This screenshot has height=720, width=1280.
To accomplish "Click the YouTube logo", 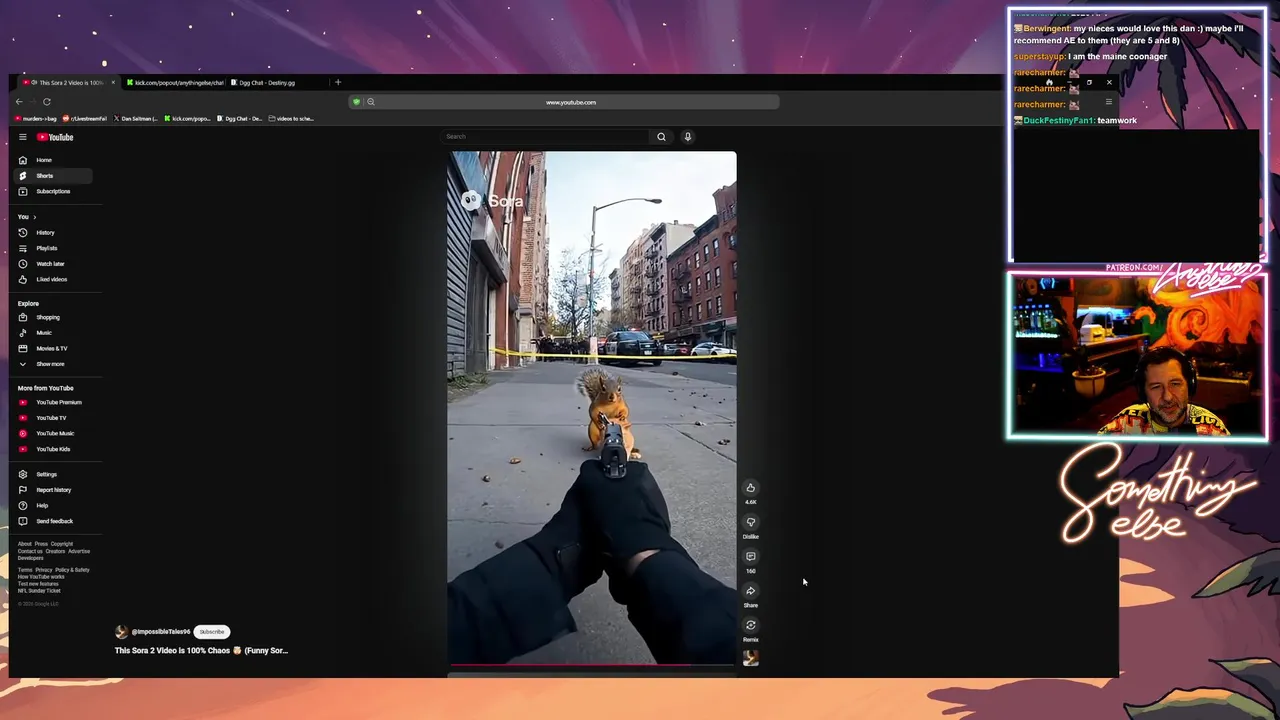I will click(55, 137).
